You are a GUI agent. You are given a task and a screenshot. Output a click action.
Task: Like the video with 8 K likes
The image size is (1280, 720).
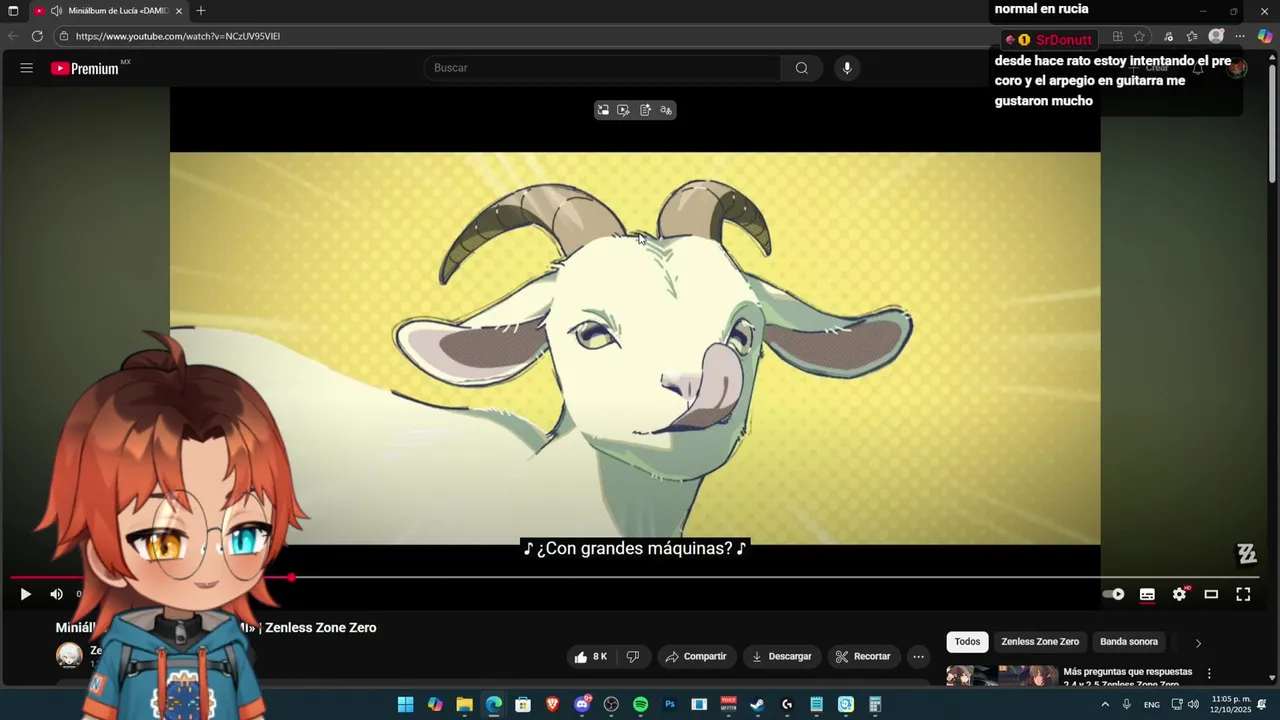[590, 657]
